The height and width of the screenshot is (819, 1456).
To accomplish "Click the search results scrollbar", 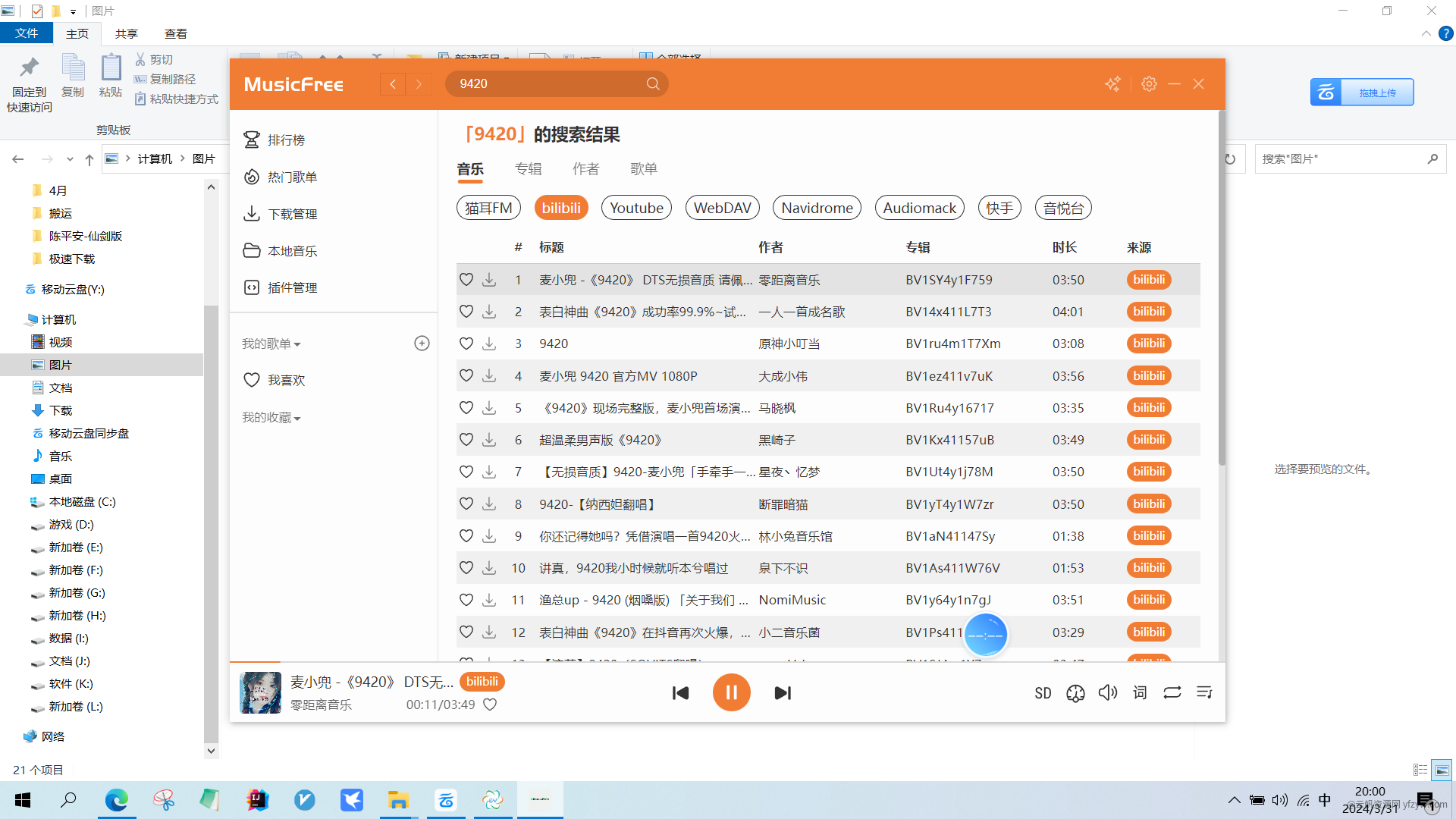I will click(x=1222, y=288).
